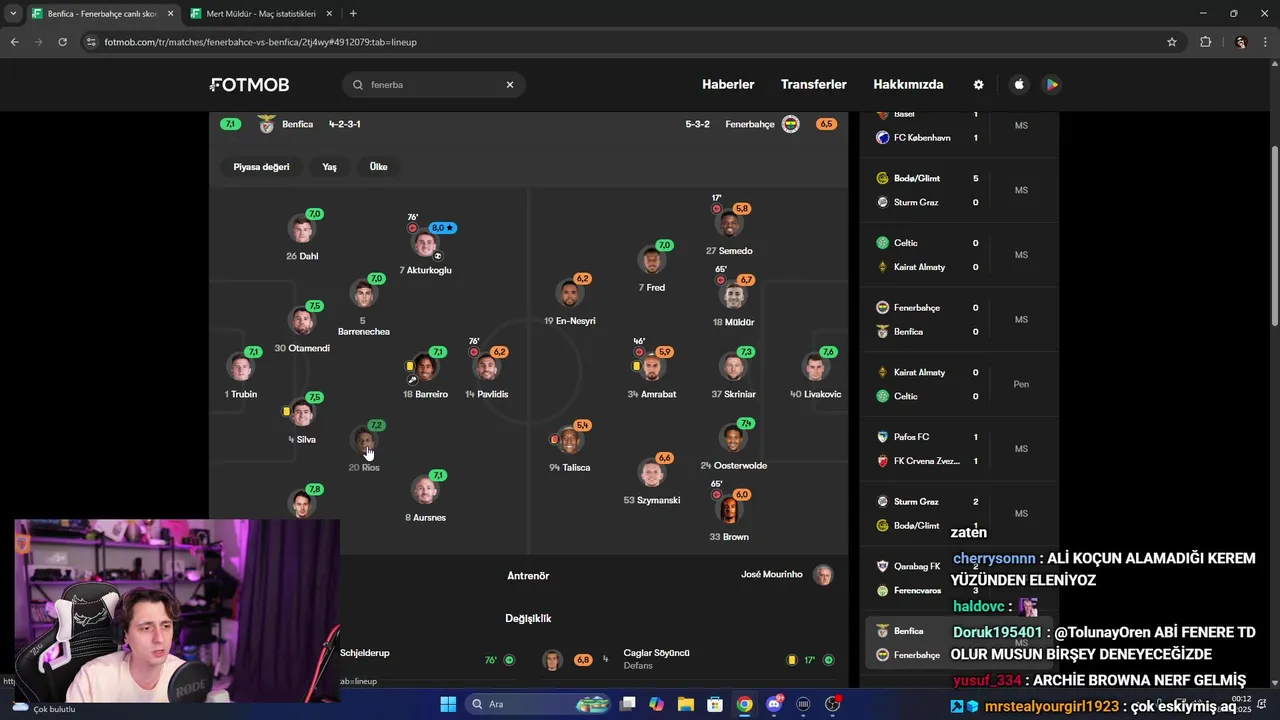
Task: Open the Bodø/Glimt vs Sturm Graz 5-0 match
Action: (x=959, y=190)
